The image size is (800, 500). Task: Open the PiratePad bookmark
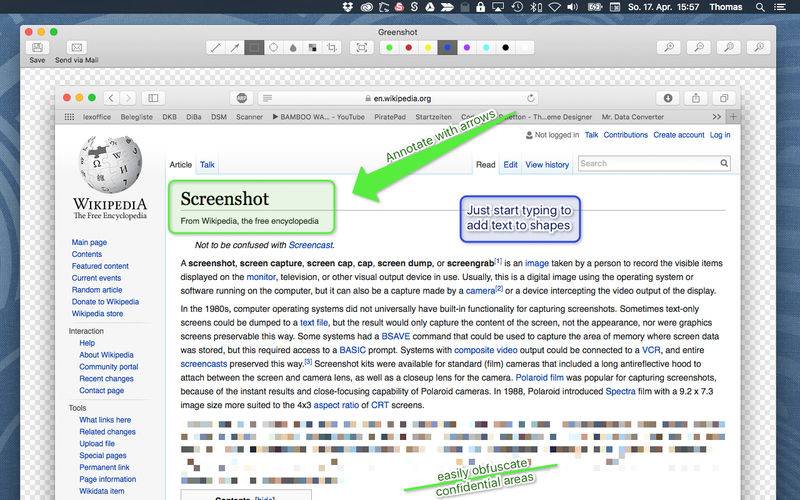390,117
